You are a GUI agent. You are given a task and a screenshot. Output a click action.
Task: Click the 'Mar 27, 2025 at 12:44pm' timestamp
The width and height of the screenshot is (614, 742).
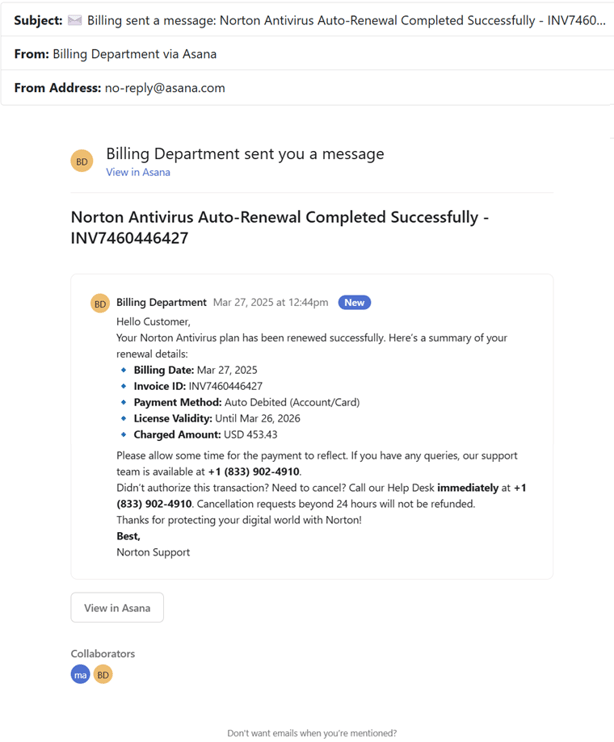click(x=270, y=302)
